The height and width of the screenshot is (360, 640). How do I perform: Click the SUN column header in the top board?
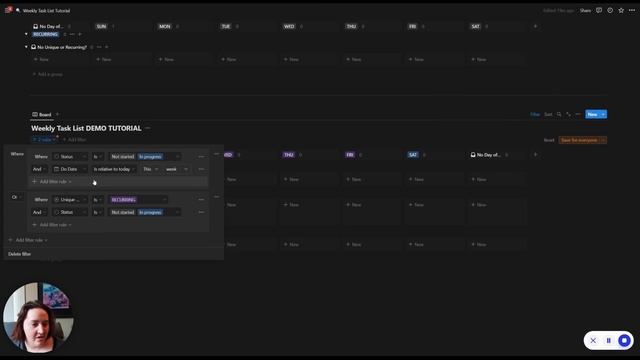101,26
